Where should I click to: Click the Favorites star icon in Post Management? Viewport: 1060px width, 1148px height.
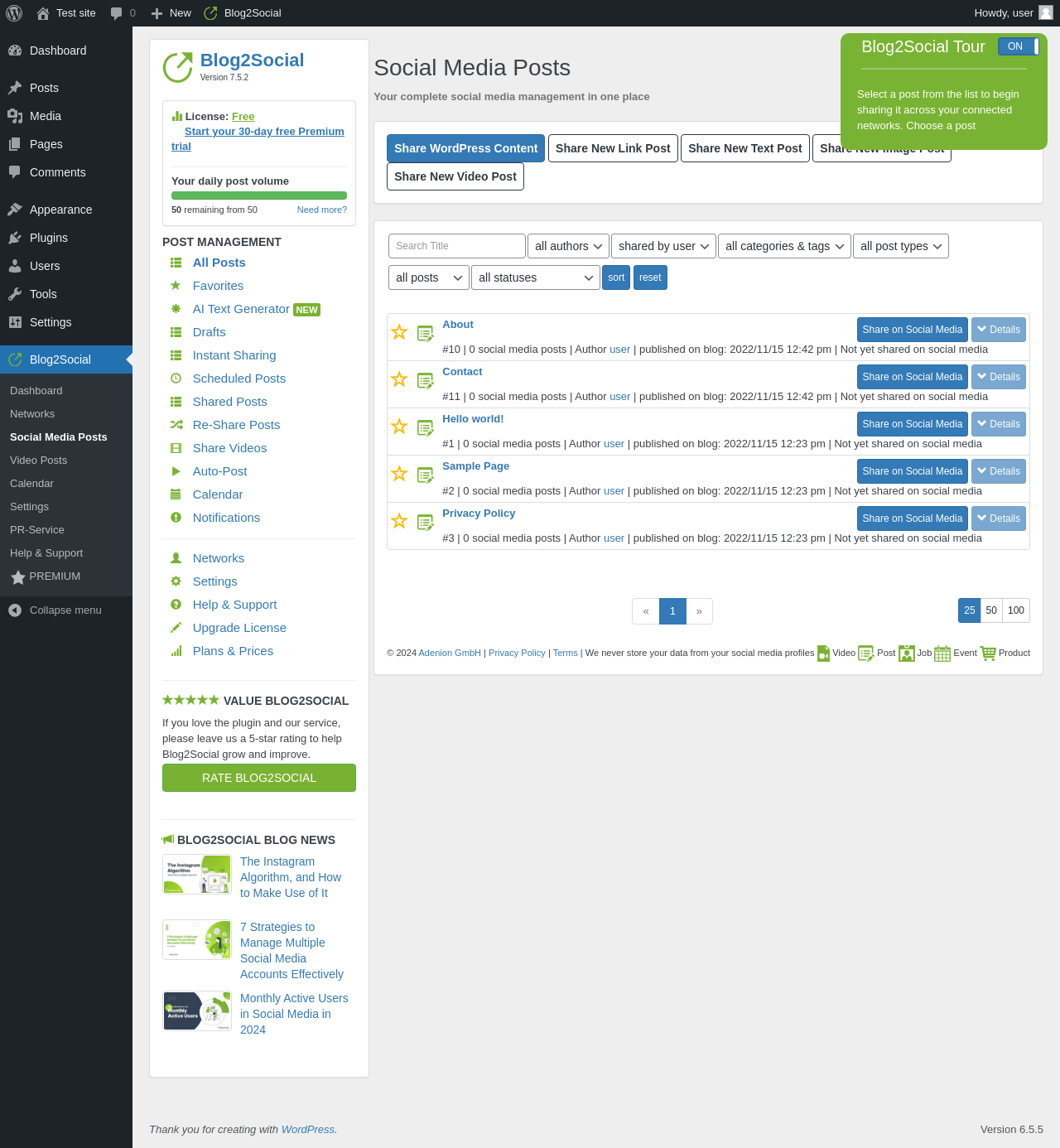click(176, 286)
